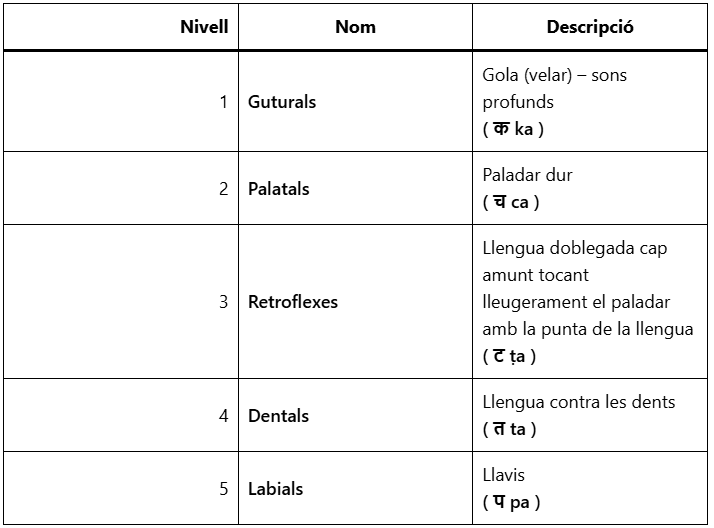Click the Nivell column header
714x528 pixels.
coord(204,27)
